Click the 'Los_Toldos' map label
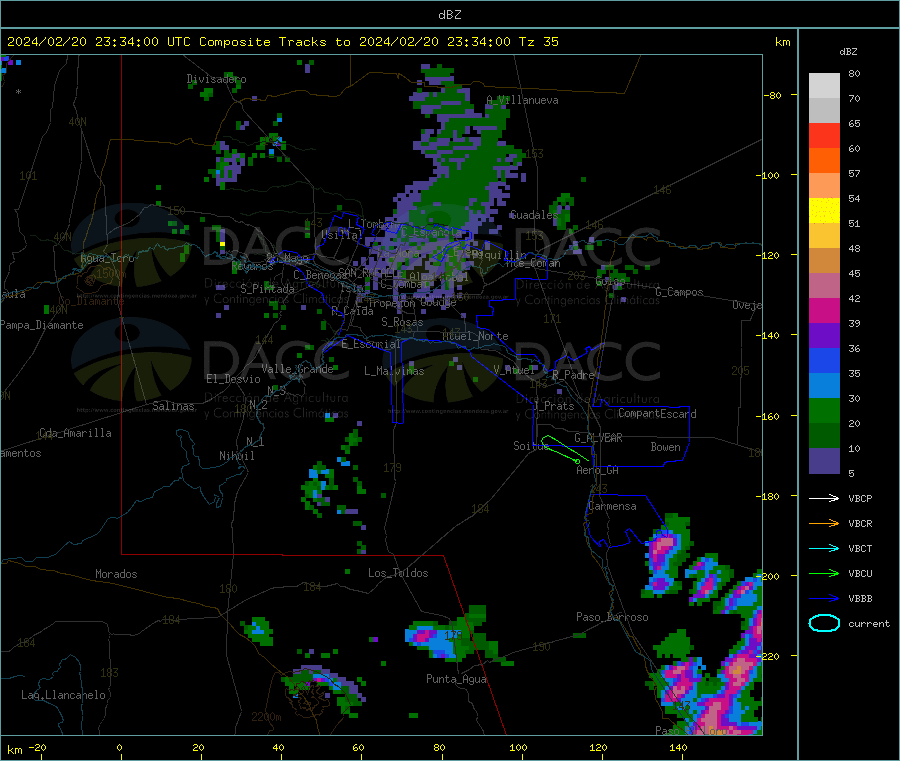 (x=398, y=573)
